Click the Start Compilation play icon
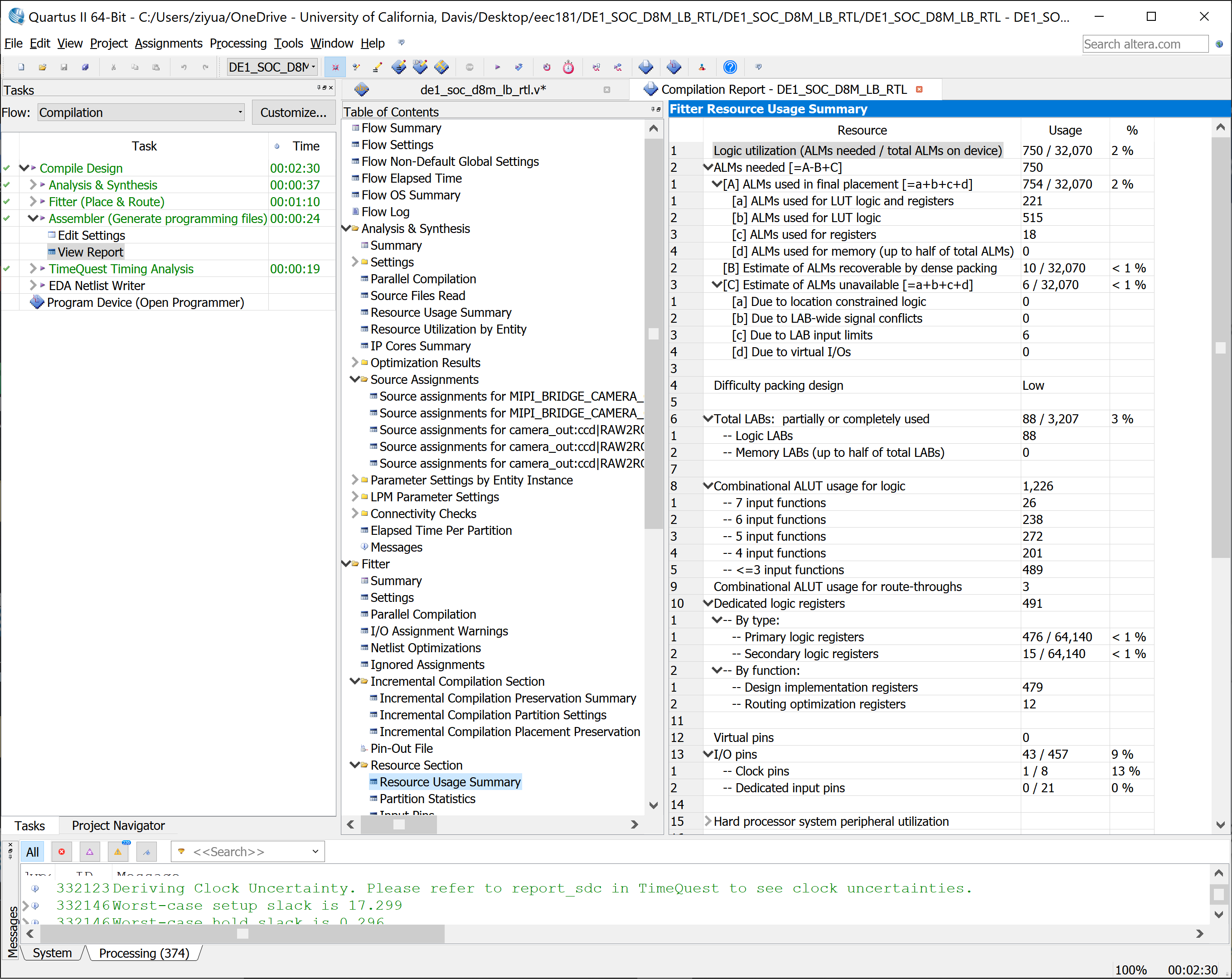1232x979 pixels. click(497, 68)
